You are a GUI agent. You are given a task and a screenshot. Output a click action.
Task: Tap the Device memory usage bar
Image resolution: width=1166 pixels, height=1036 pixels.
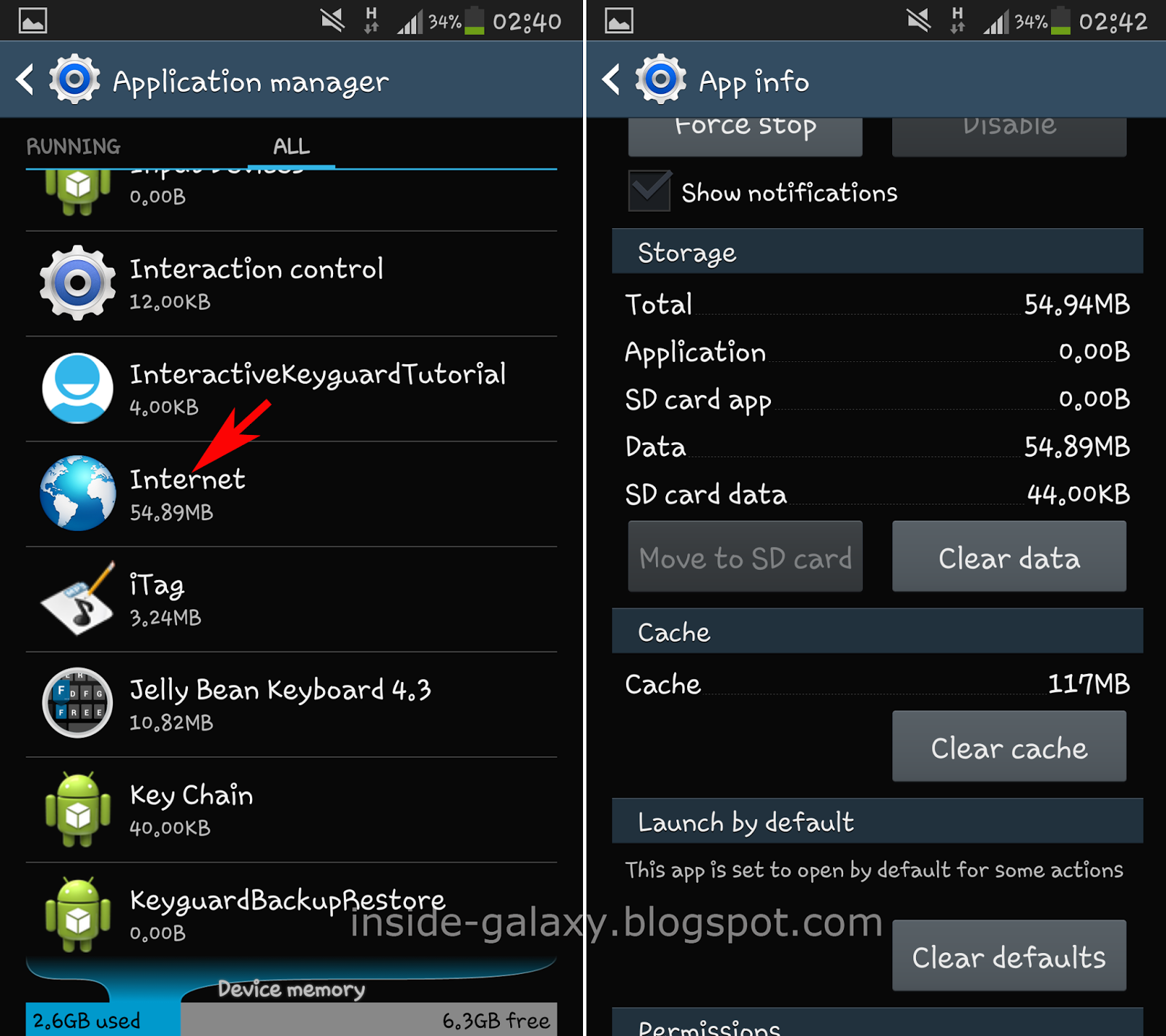[x=291, y=1019]
